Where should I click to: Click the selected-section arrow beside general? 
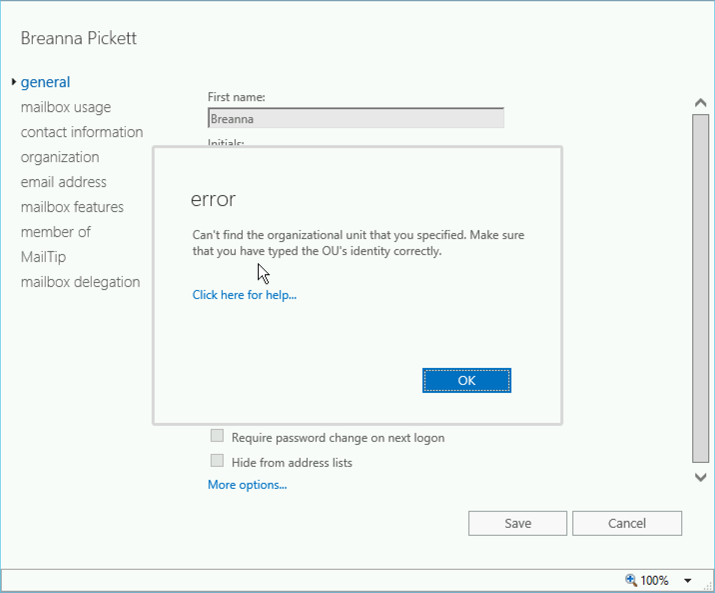[x=14, y=82]
